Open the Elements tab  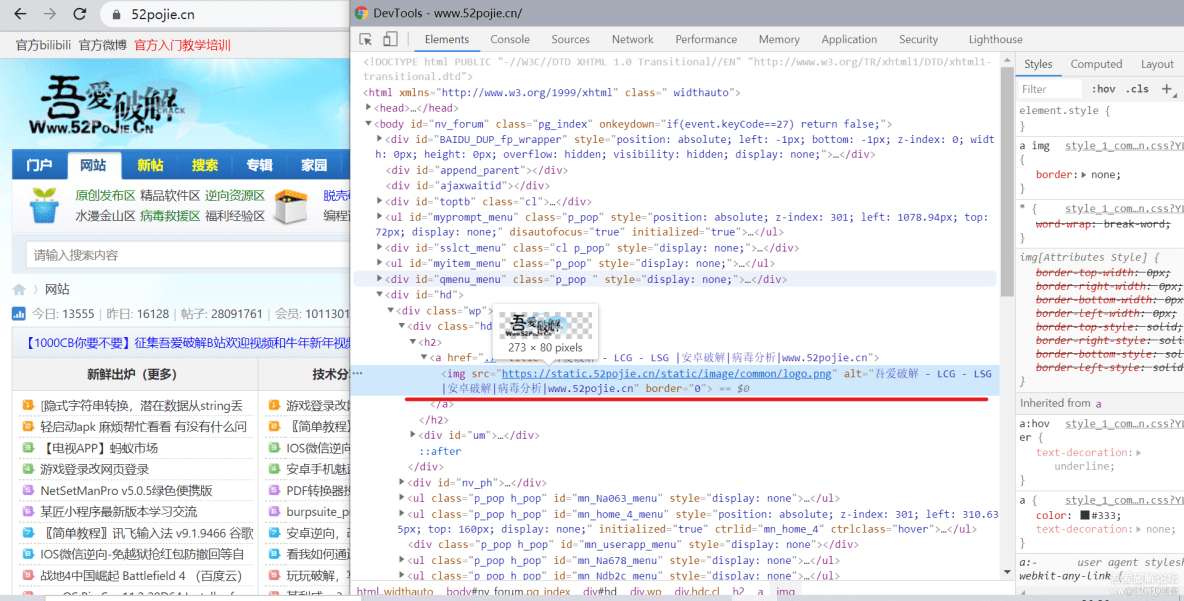coord(447,39)
